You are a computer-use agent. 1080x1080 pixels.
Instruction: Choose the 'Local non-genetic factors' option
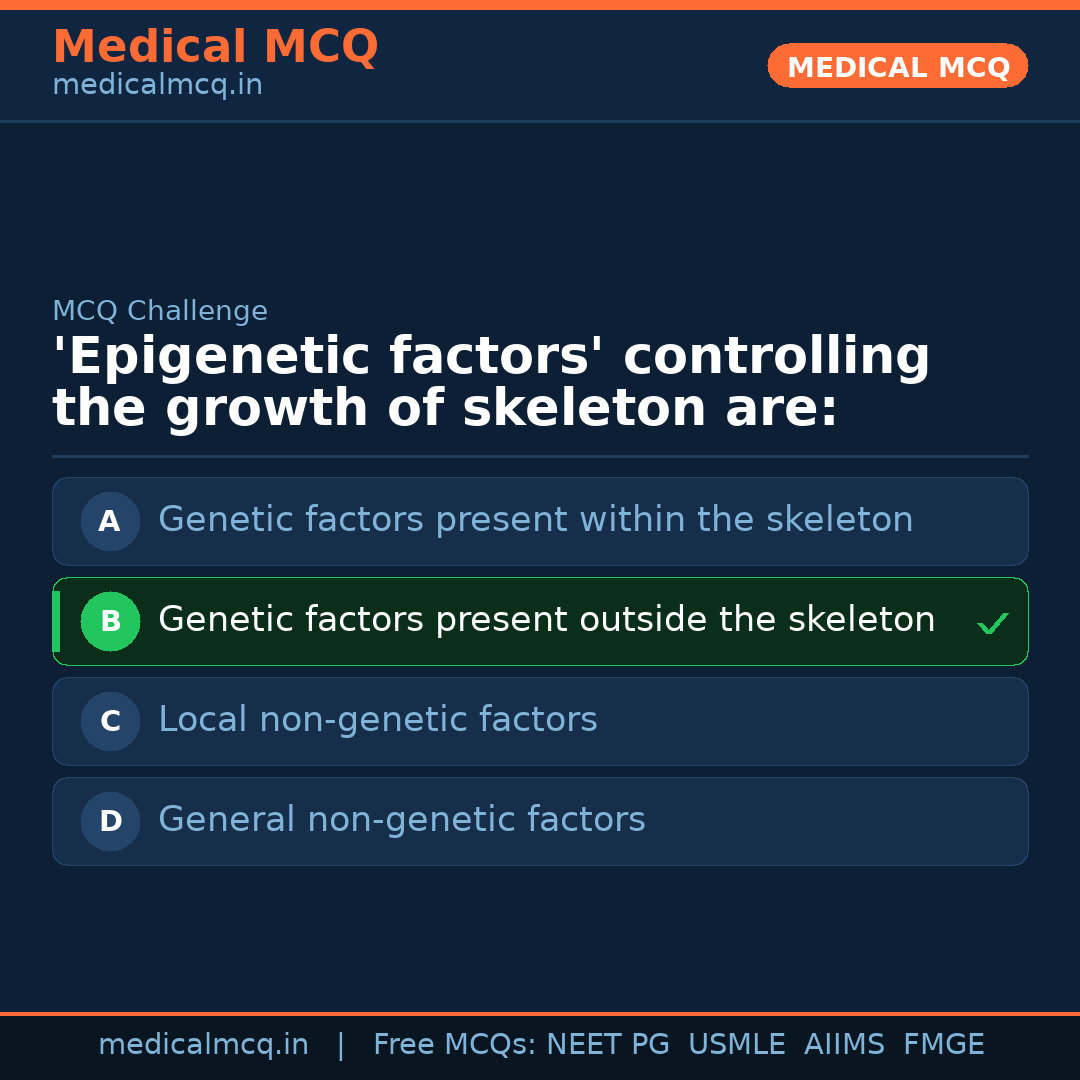[x=377, y=720]
